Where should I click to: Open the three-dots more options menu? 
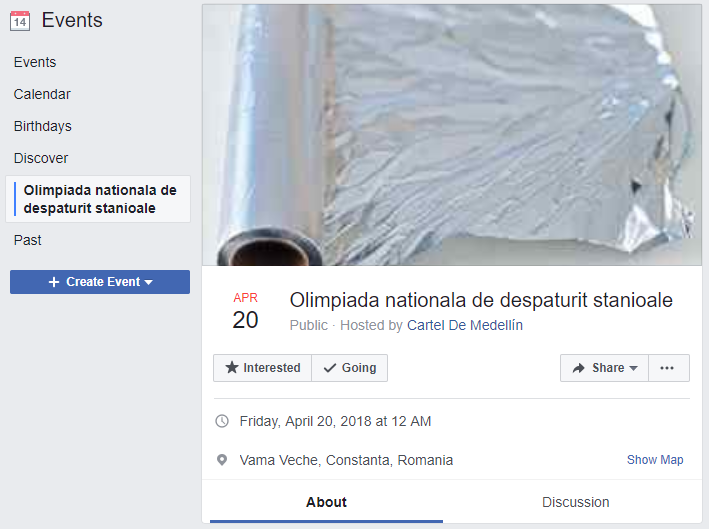[x=669, y=368]
